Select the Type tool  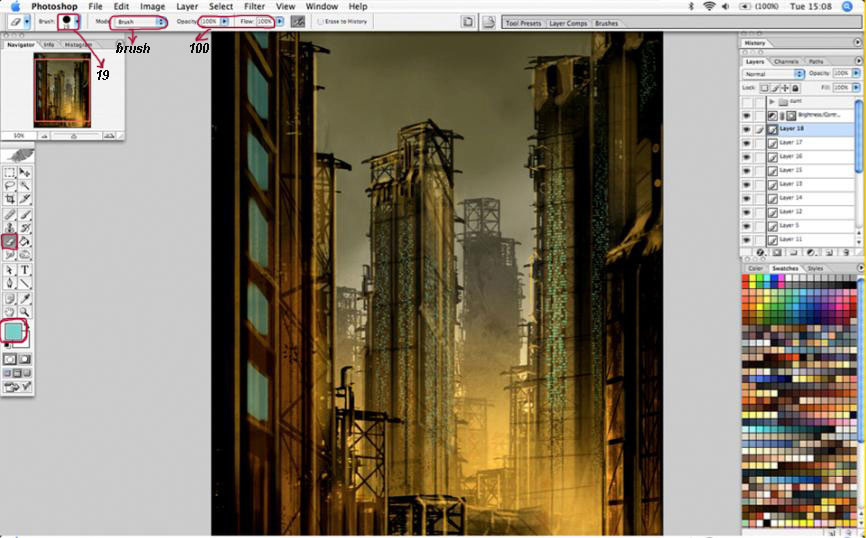tap(25, 270)
